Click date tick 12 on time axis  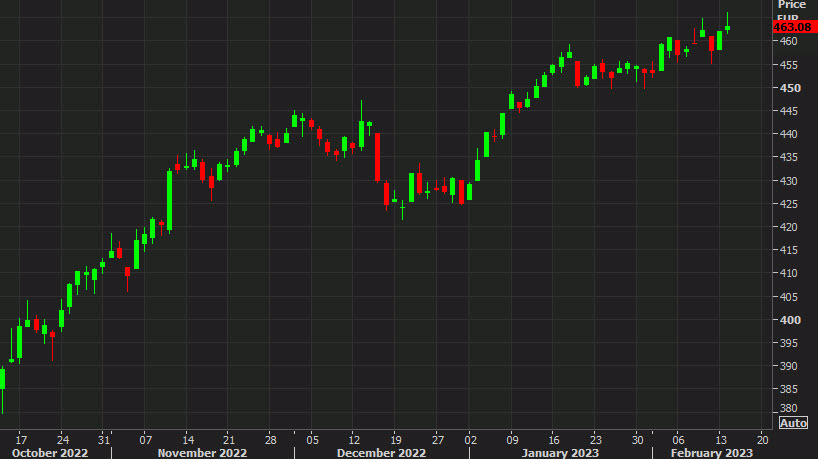354,440
